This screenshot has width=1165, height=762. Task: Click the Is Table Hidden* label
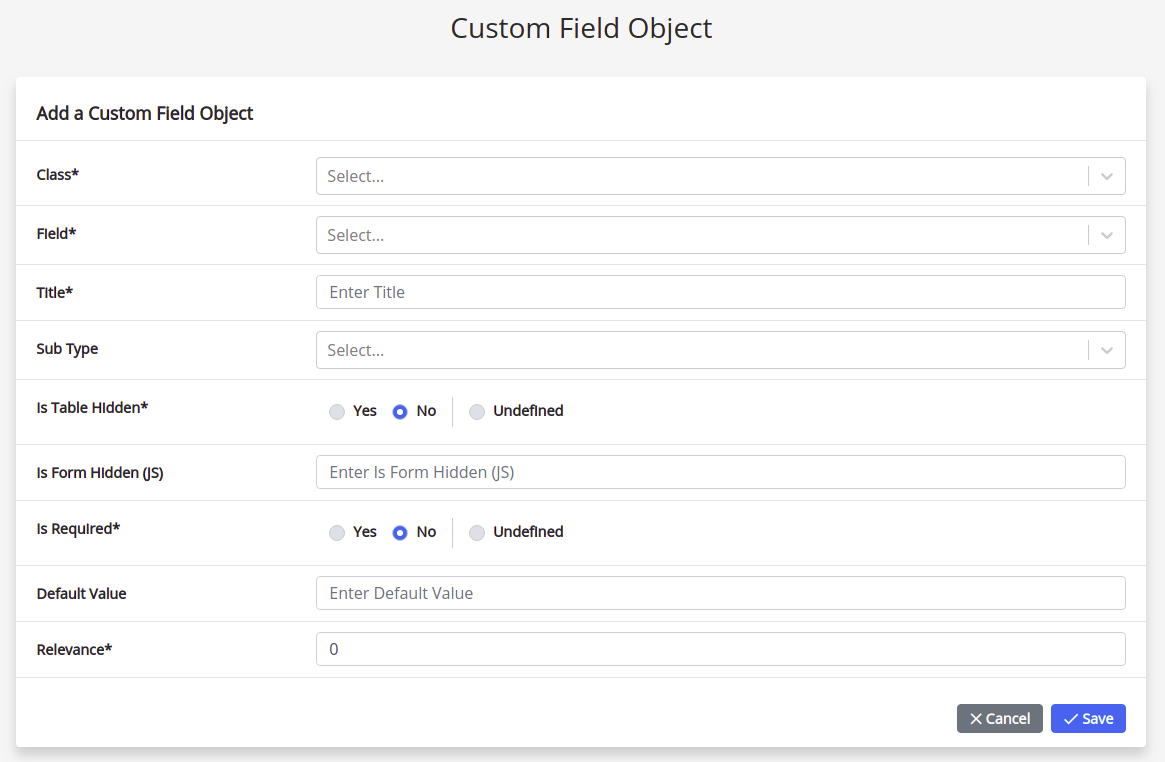click(92, 408)
